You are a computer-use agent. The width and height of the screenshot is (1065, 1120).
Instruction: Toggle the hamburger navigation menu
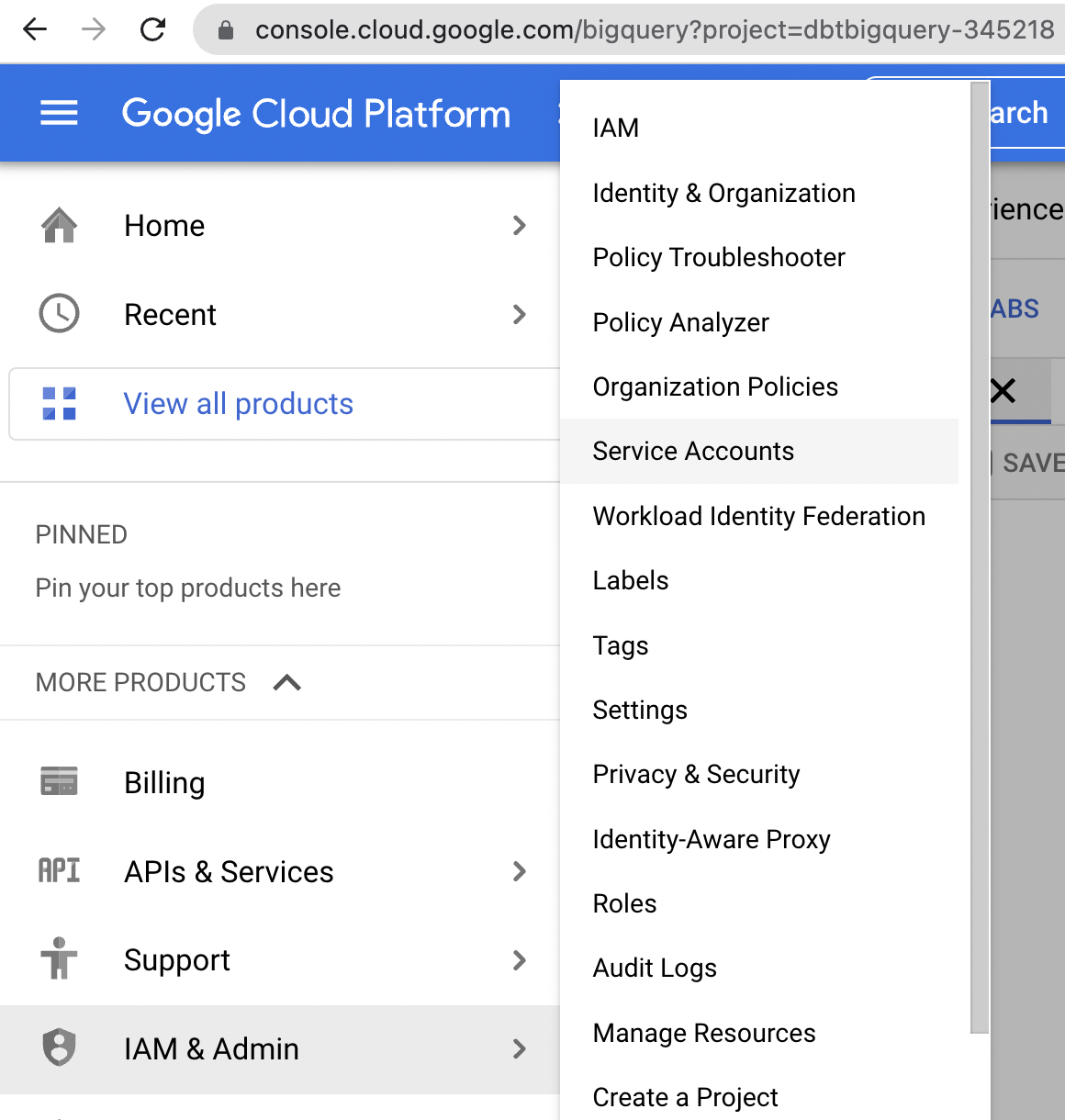pos(59,113)
